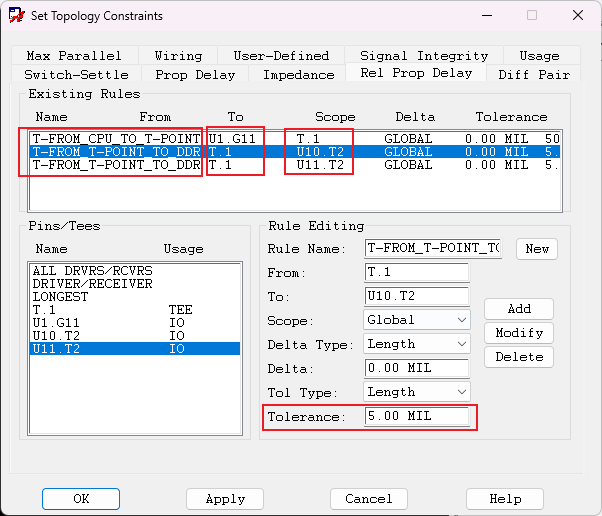Open the Delta Type dropdown
602x516 pixels.
click(417, 344)
